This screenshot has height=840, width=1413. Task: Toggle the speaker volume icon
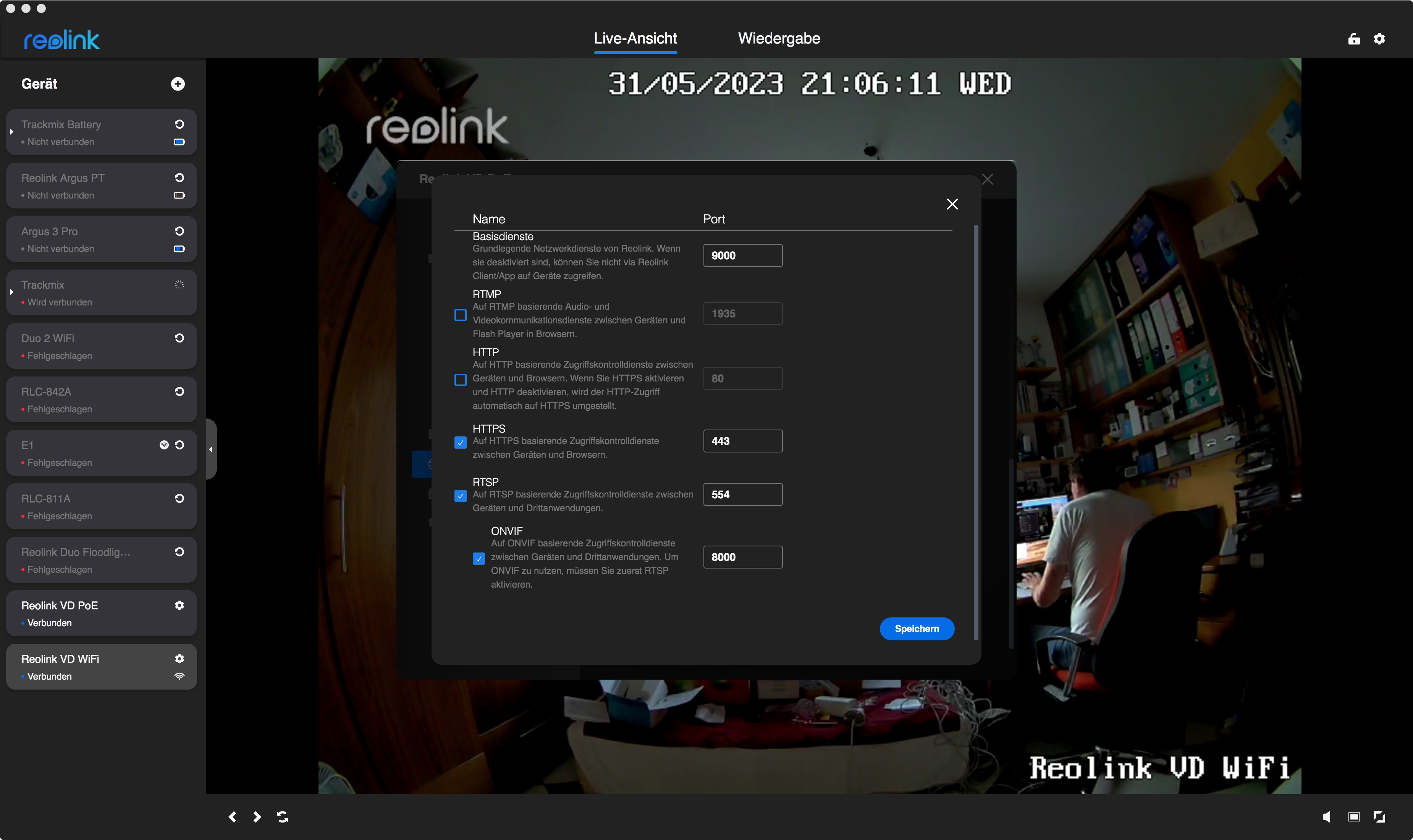tap(1326, 816)
